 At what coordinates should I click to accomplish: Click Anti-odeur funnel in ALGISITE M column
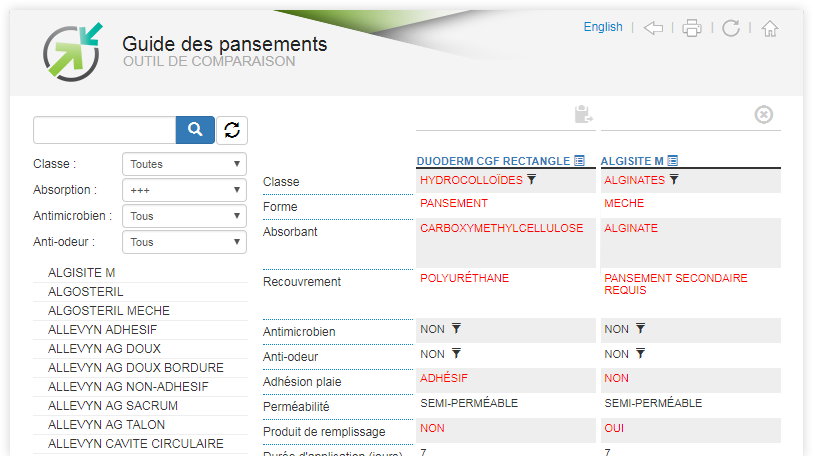tap(640, 354)
